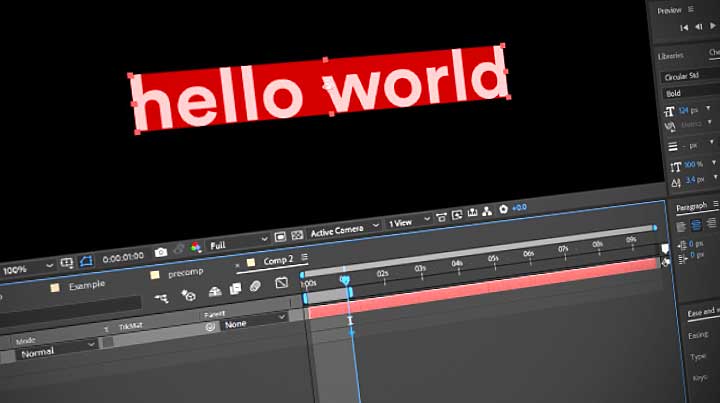Open grid and guide options icon
Screen dimensions: 720x403
point(67,263)
